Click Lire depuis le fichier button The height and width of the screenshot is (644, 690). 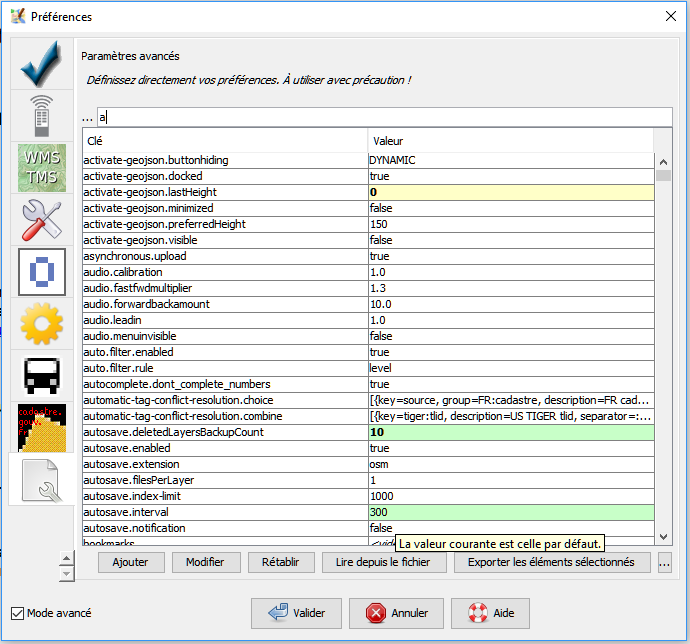point(383,562)
